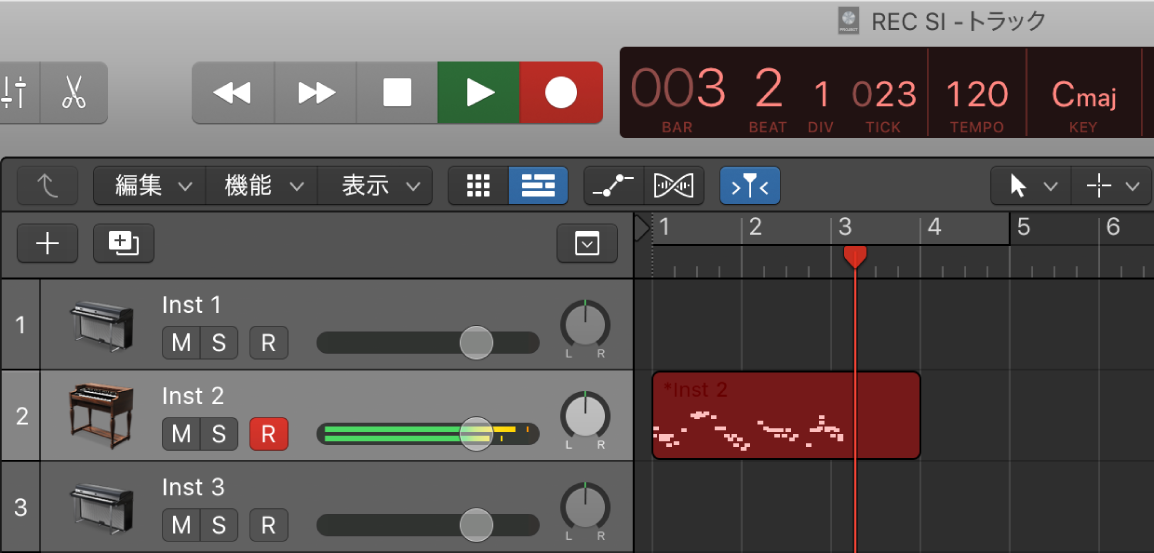Click the Inst 1 pan knob

point(585,325)
